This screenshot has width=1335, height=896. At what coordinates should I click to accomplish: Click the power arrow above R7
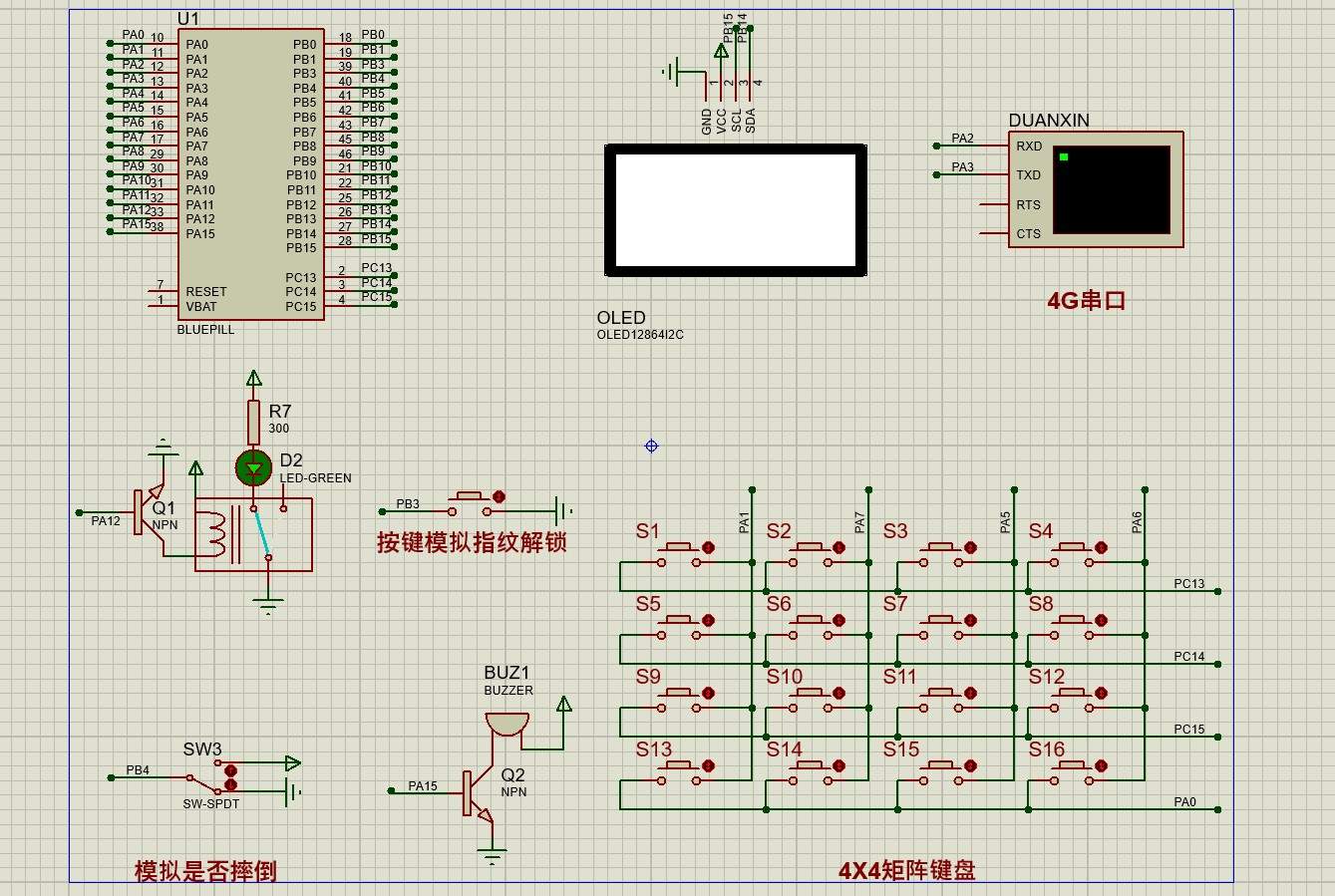coord(254,378)
